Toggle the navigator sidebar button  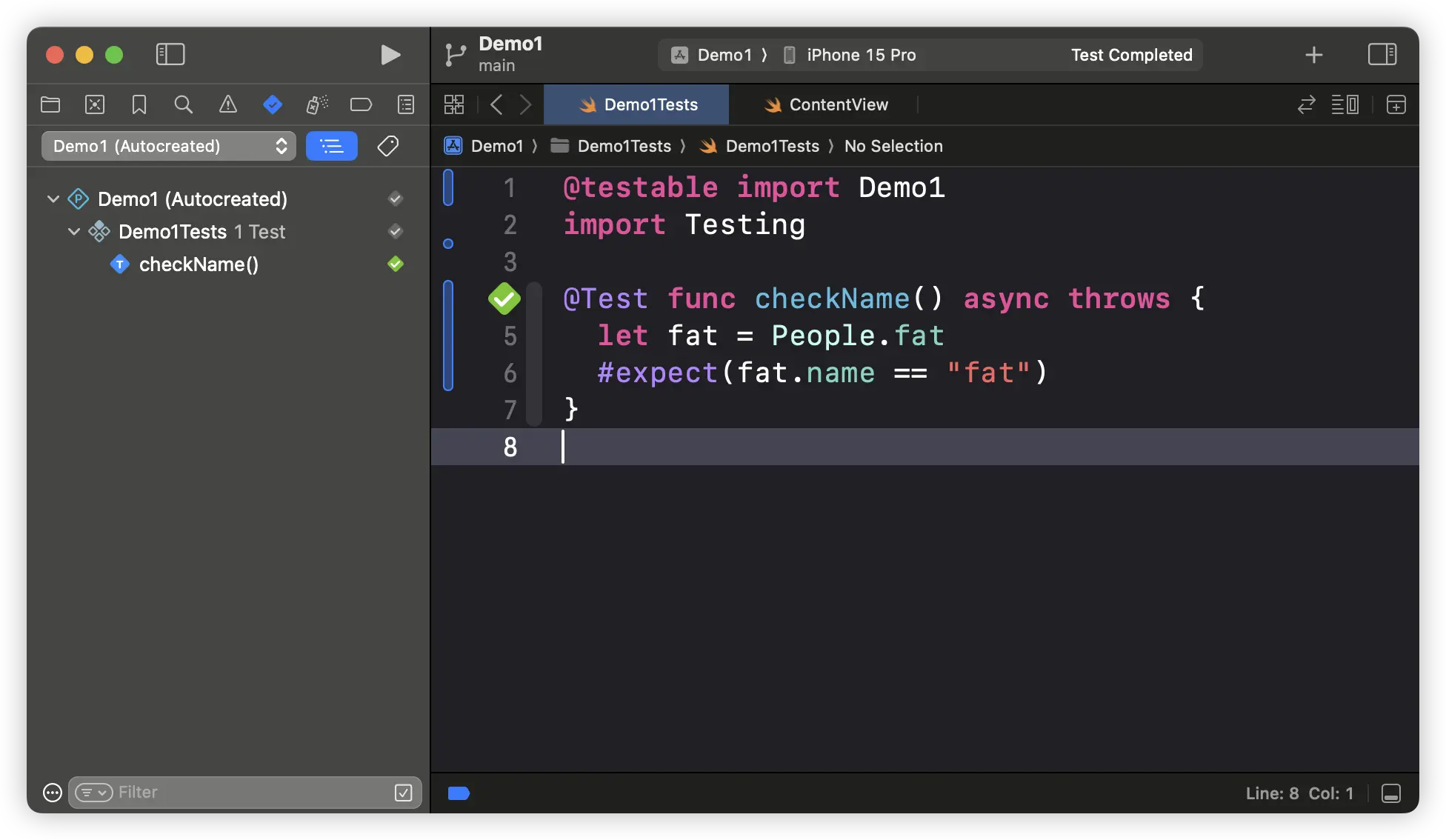170,54
